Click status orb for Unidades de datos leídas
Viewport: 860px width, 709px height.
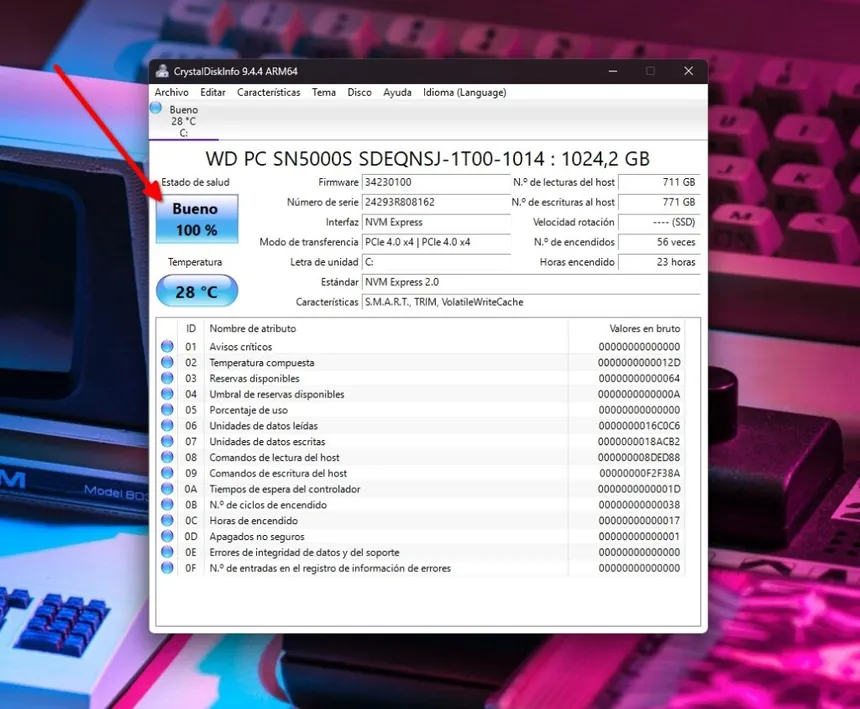167,426
